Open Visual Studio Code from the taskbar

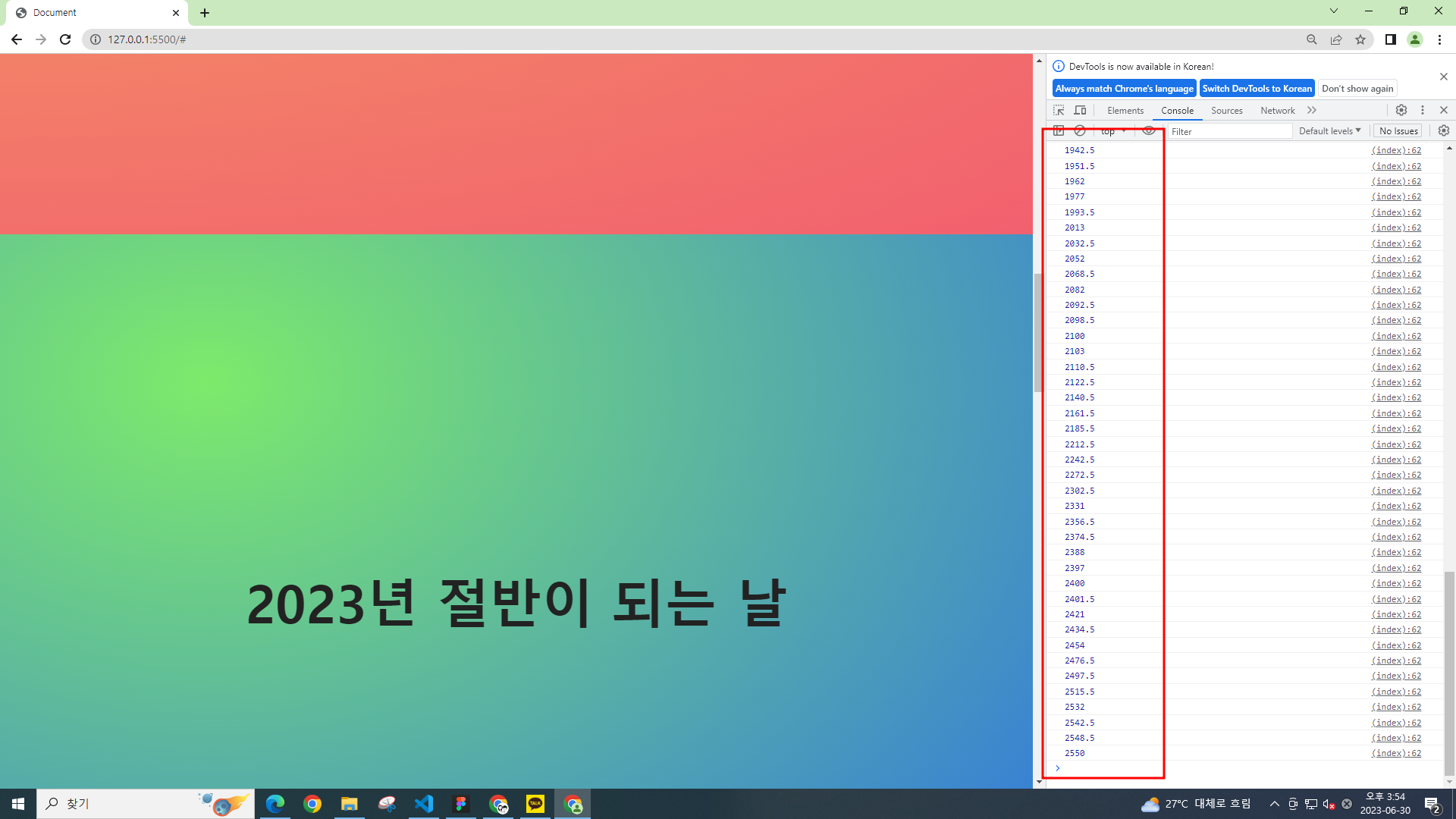[424, 804]
